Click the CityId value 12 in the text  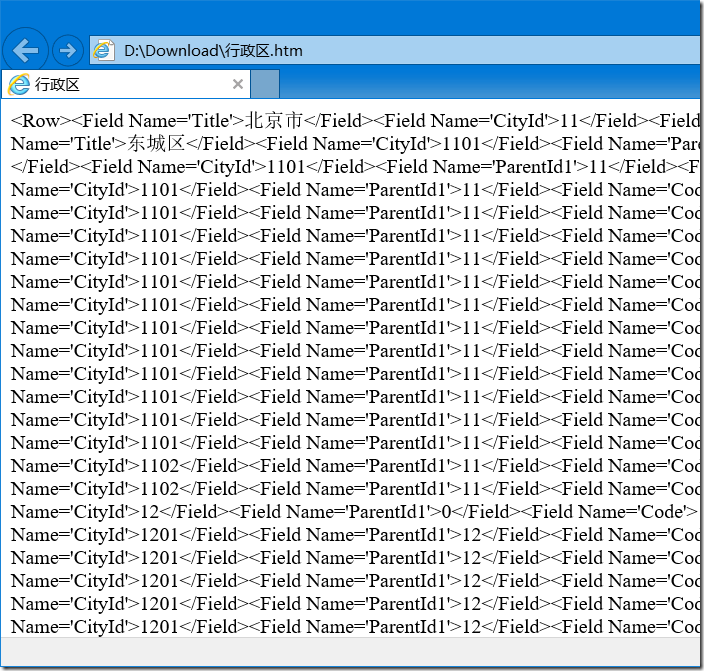[150, 511]
